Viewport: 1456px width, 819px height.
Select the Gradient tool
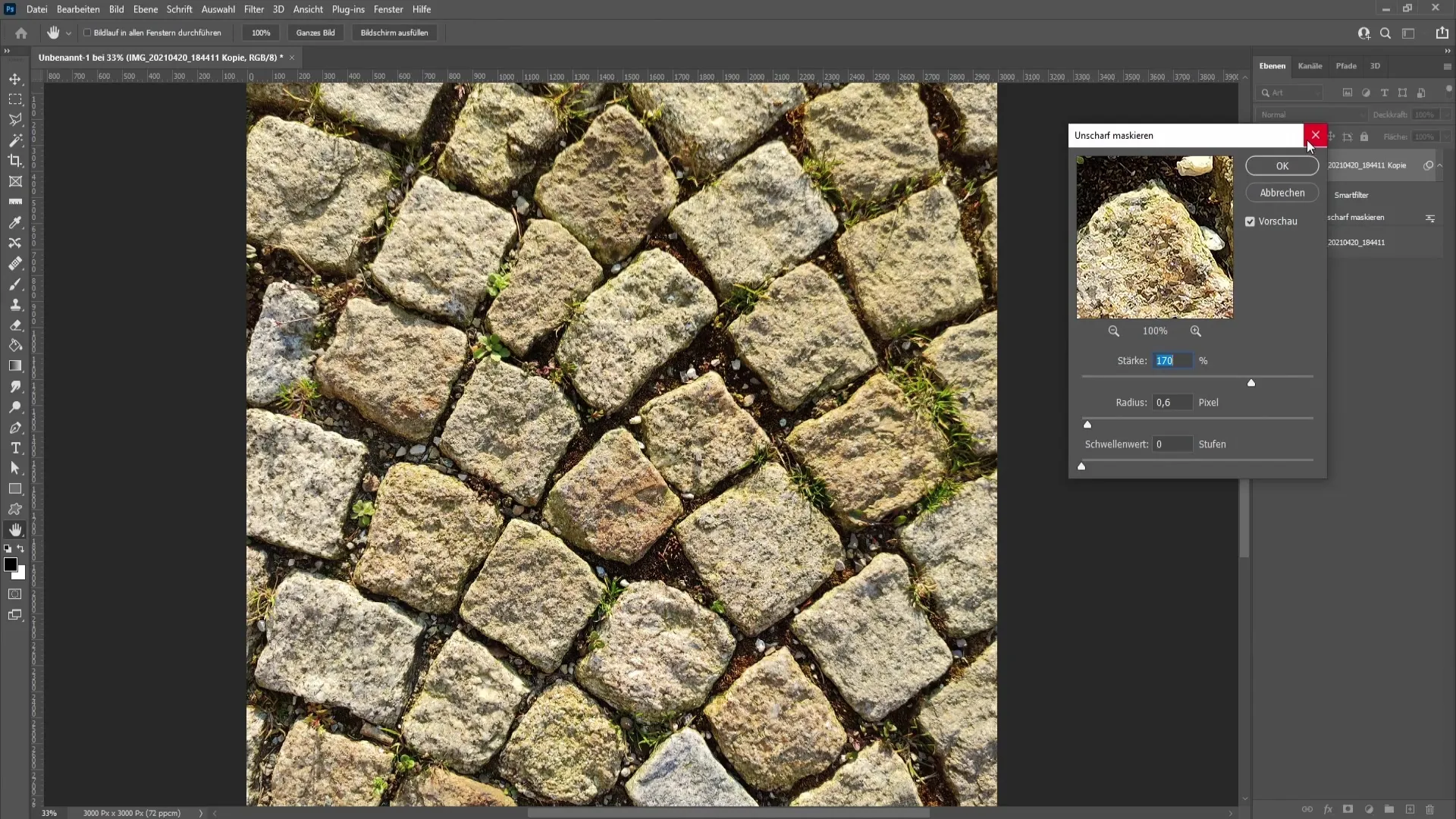click(x=15, y=366)
